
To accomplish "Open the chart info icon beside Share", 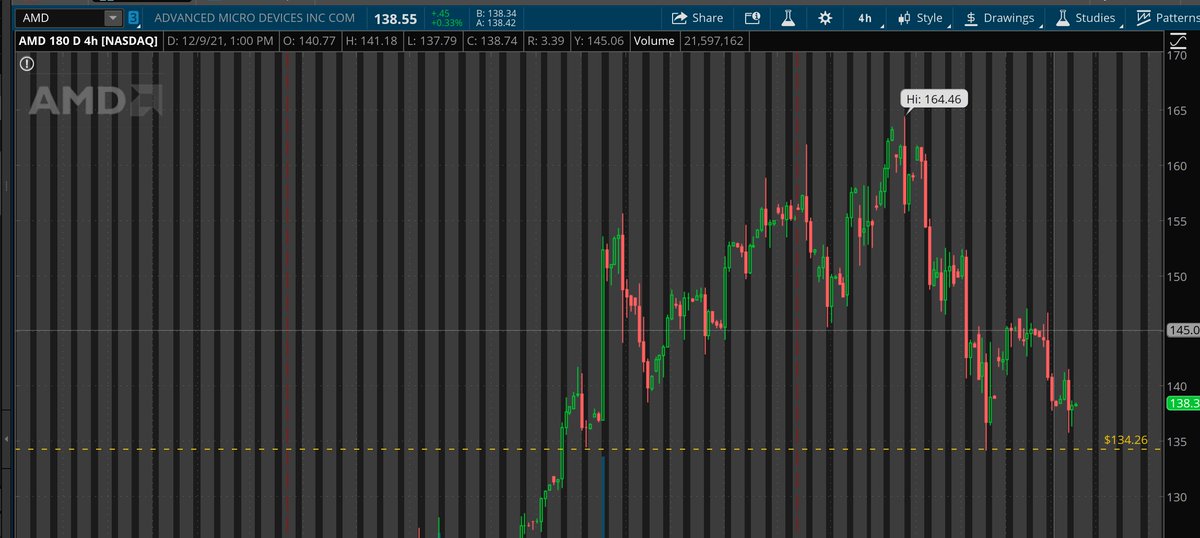I will coord(752,18).
